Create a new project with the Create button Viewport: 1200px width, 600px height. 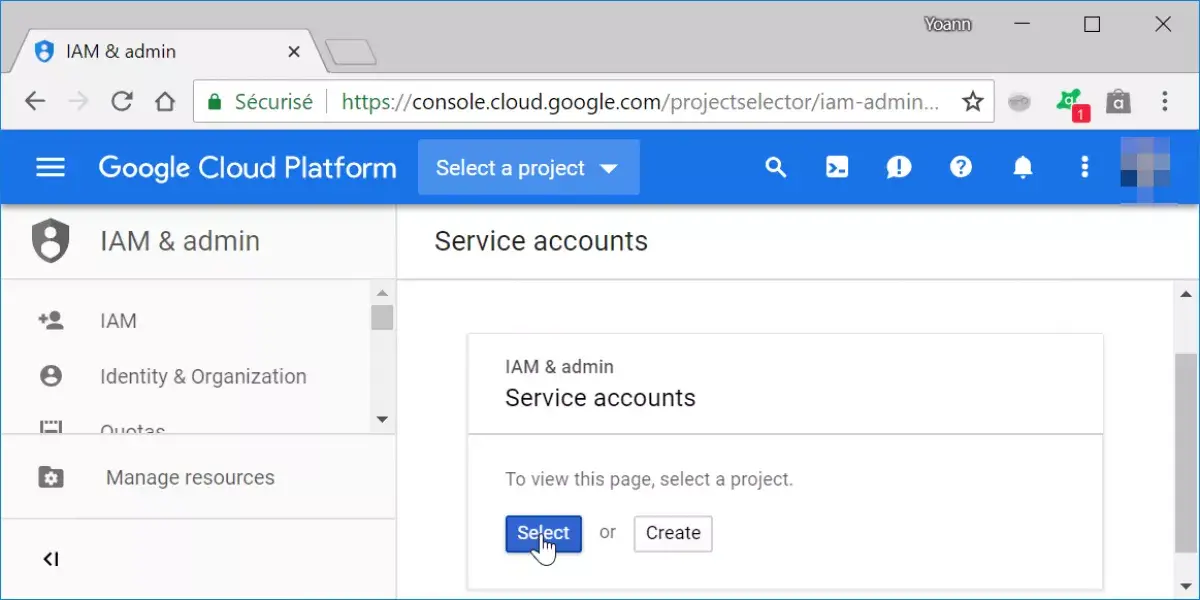click(x=672, y=533)
